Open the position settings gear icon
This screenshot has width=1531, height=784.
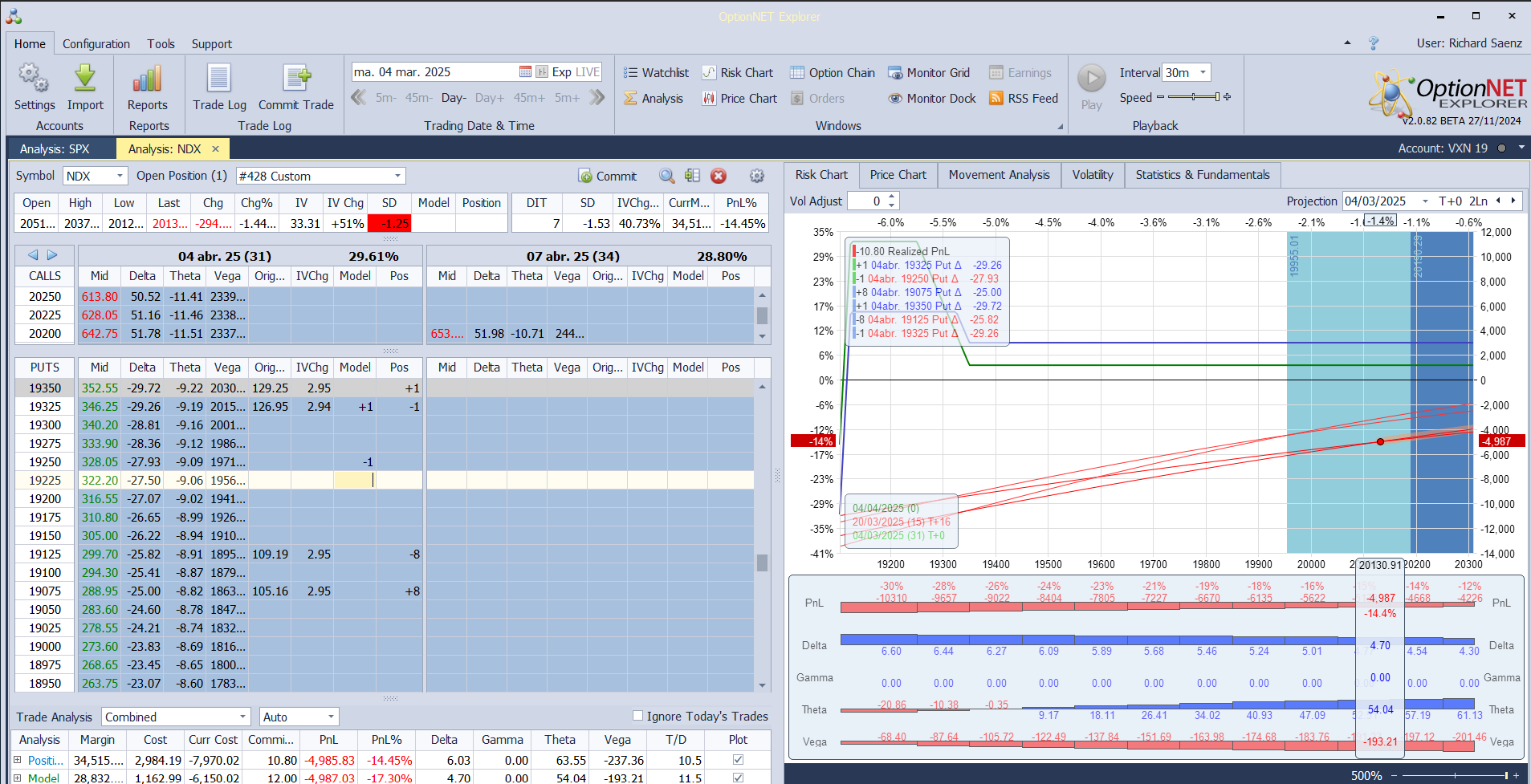pos(756,176)
